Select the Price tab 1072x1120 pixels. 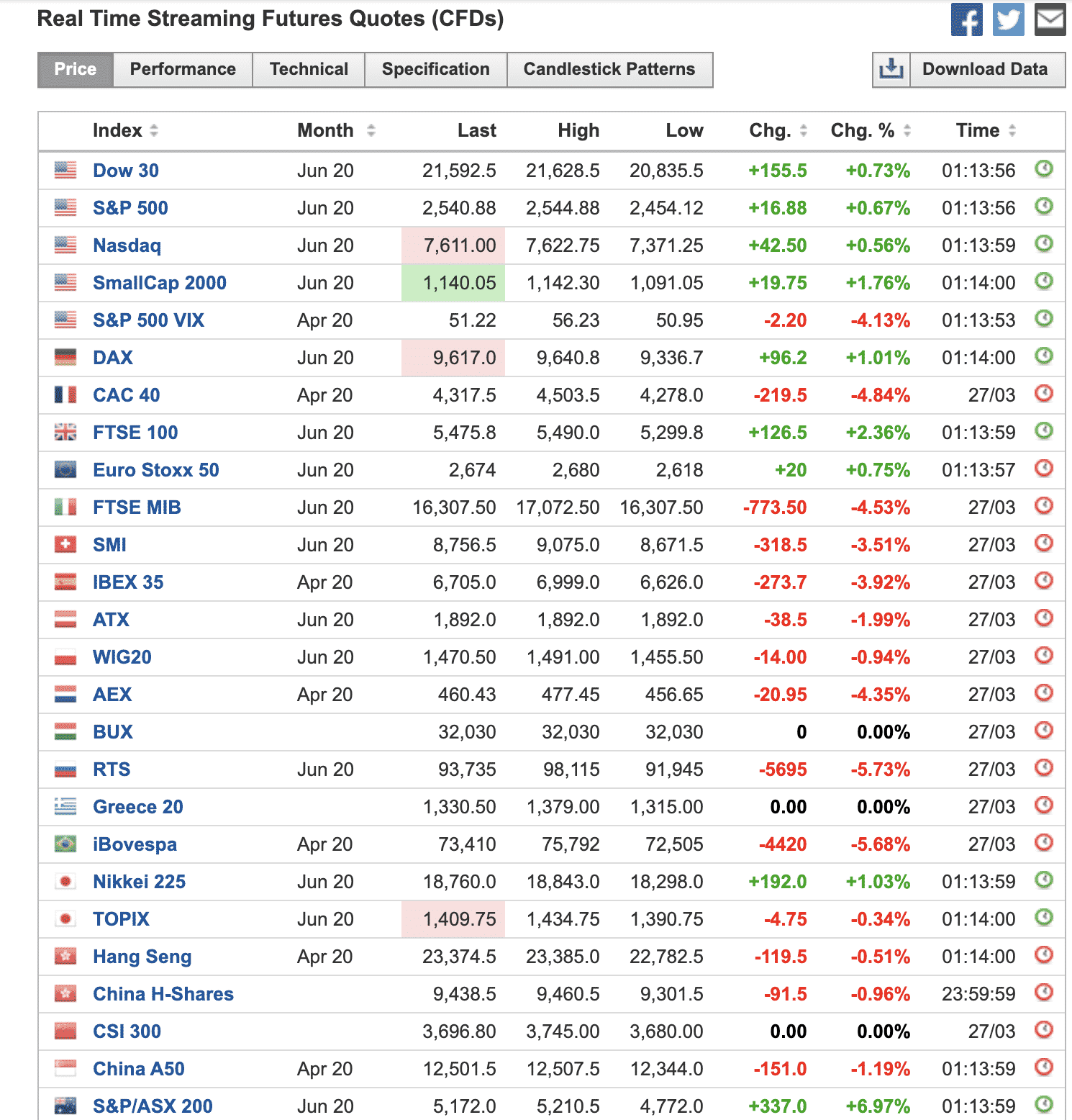(76, 69)
